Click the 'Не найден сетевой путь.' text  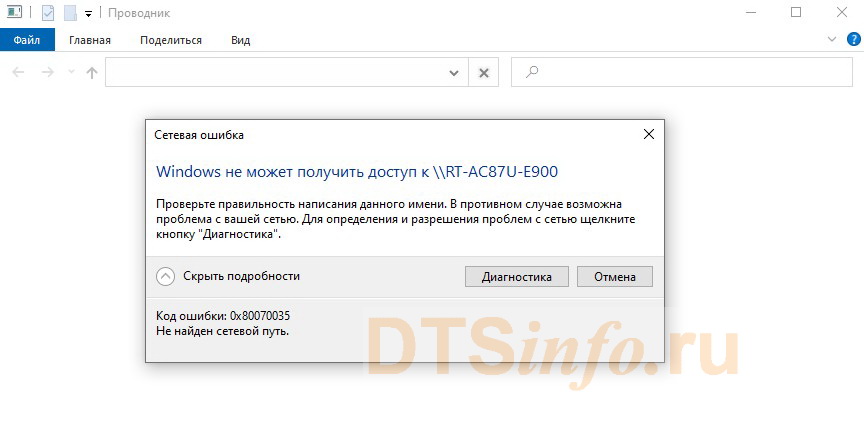coord(222,332)
